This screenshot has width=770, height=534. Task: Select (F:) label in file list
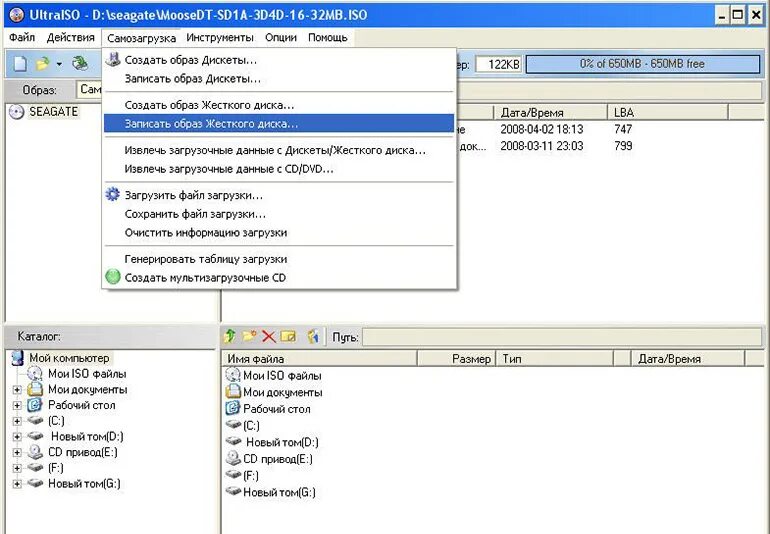point(250,475)
